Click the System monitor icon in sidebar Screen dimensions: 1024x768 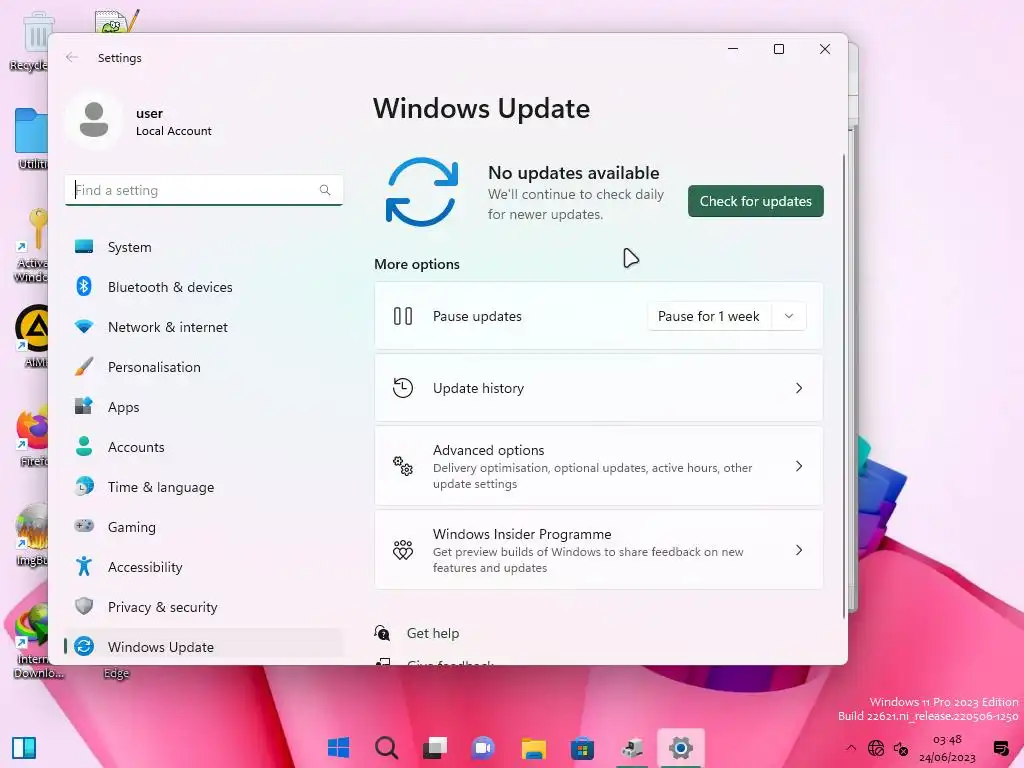(84, 247)
